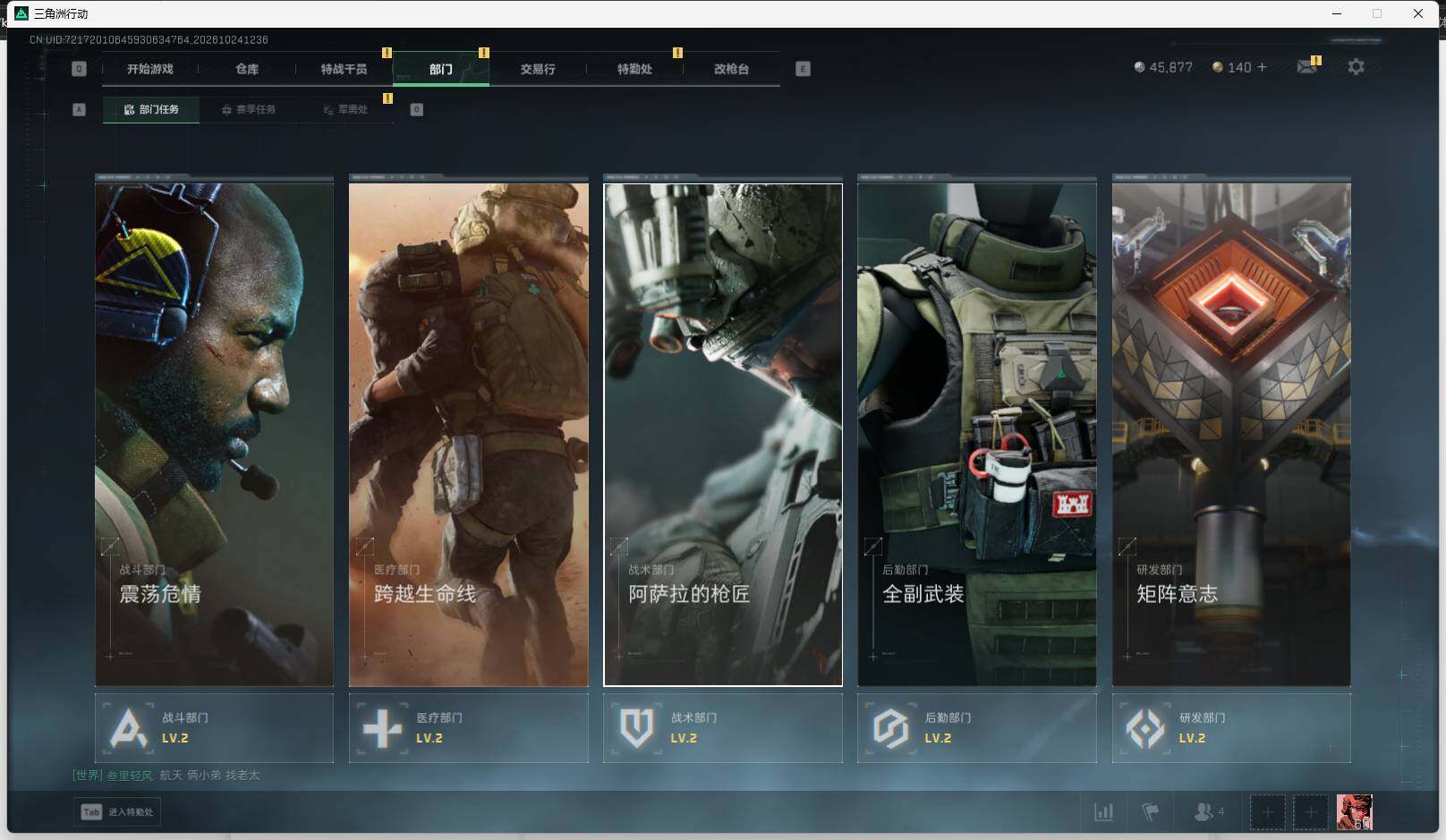The image size is (1446, 840).
Task: Add teammate in second empty squad slot
Action: [x=1311, y=812]
